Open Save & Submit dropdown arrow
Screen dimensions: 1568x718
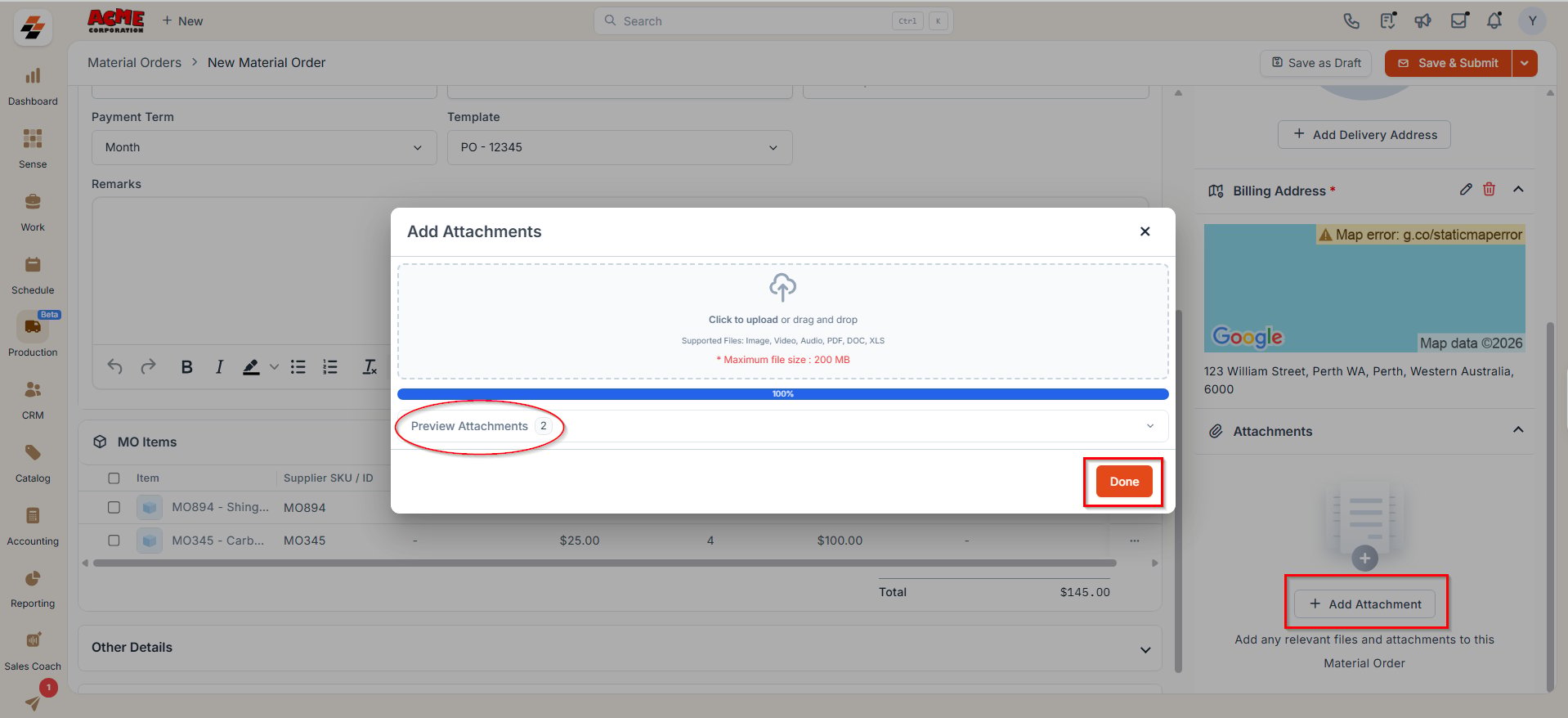[x=1525, y=63]
